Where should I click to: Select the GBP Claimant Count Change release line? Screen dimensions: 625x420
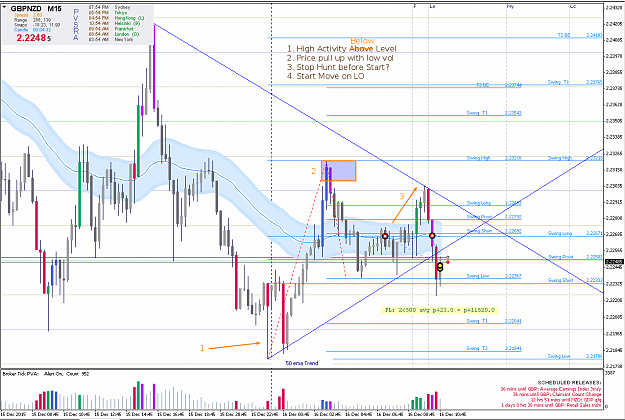click(557, 394)
